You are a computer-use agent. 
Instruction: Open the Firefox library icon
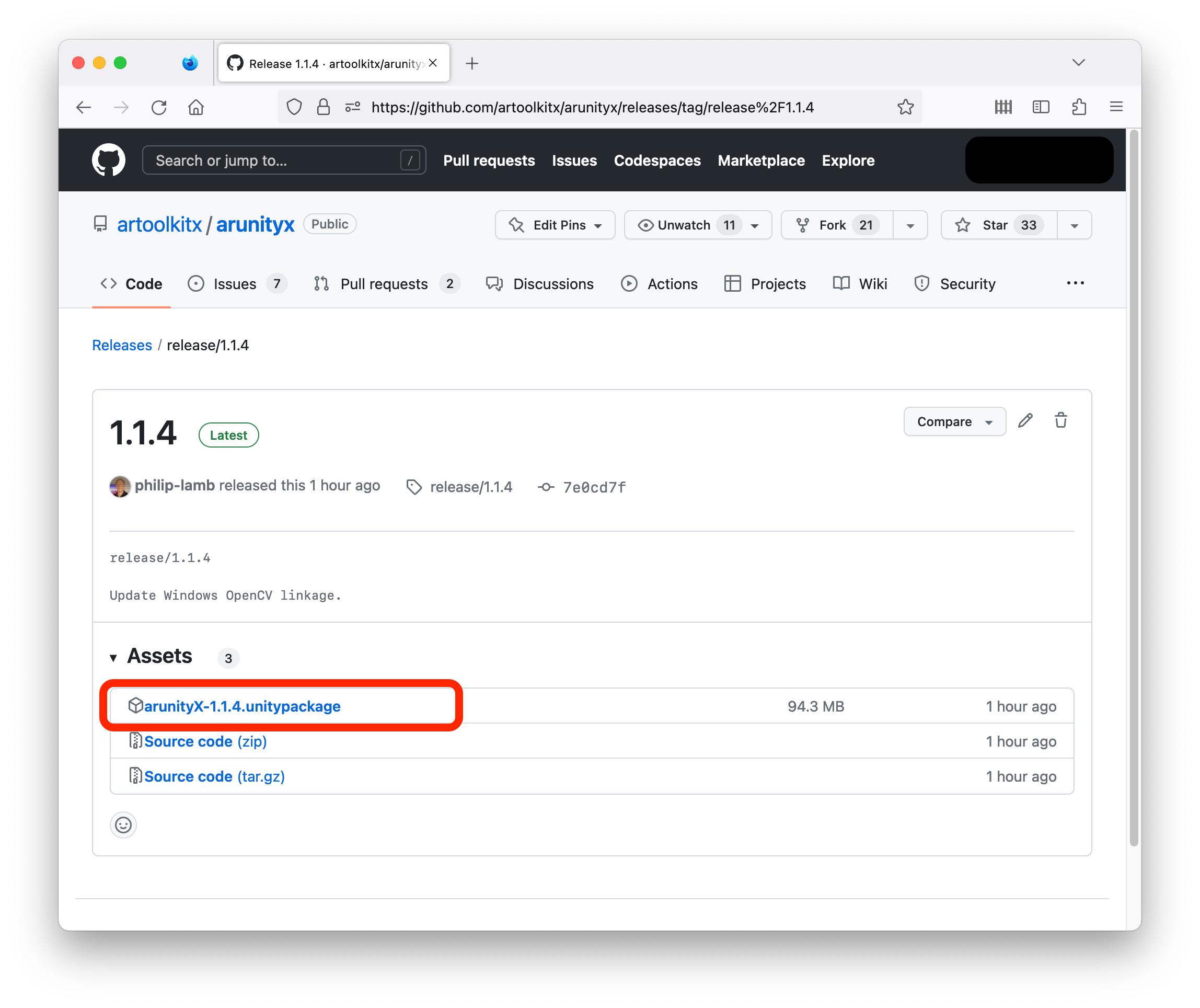tap(1003, 107)
